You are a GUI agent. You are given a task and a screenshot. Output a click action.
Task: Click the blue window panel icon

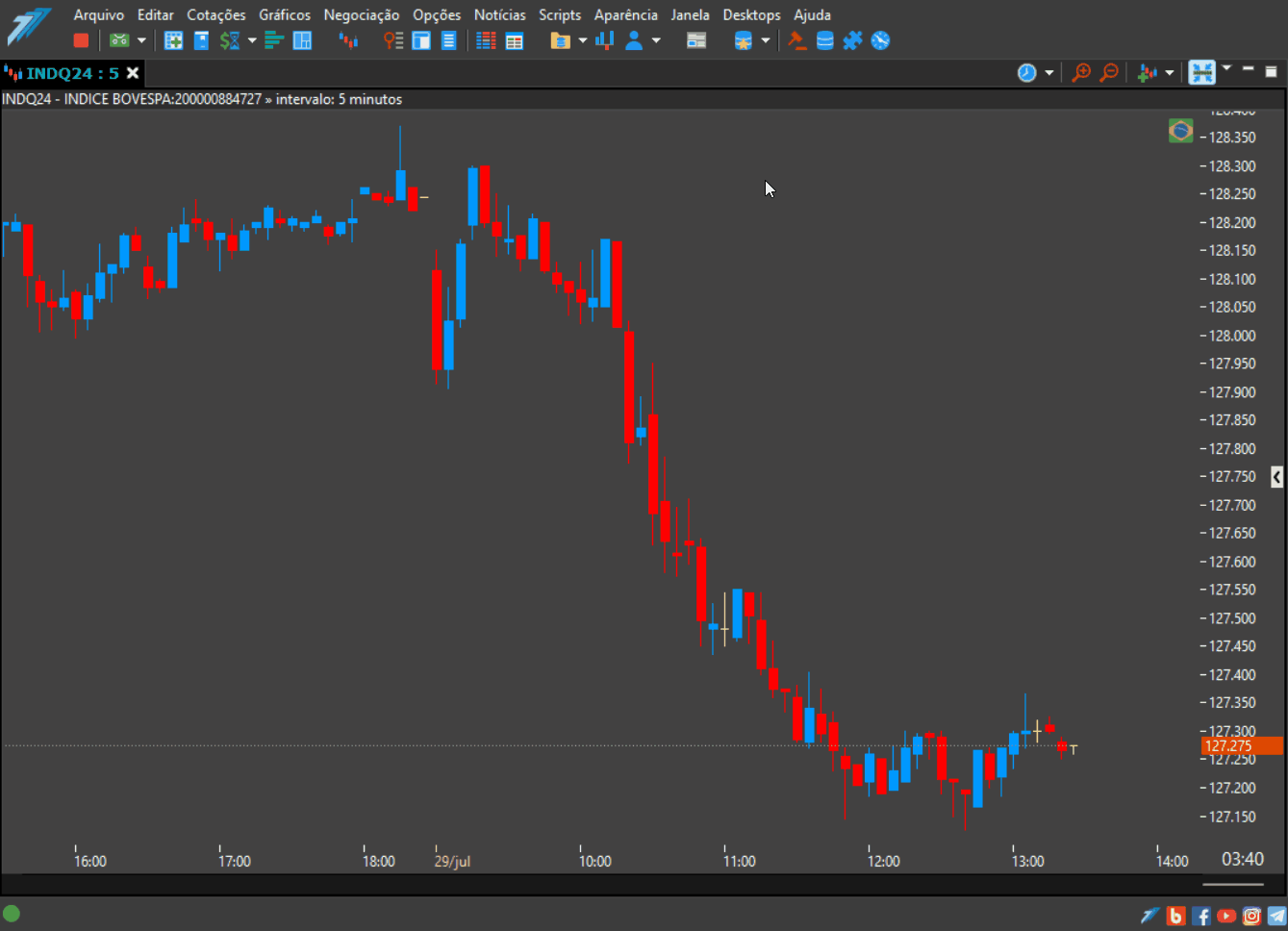420,40
